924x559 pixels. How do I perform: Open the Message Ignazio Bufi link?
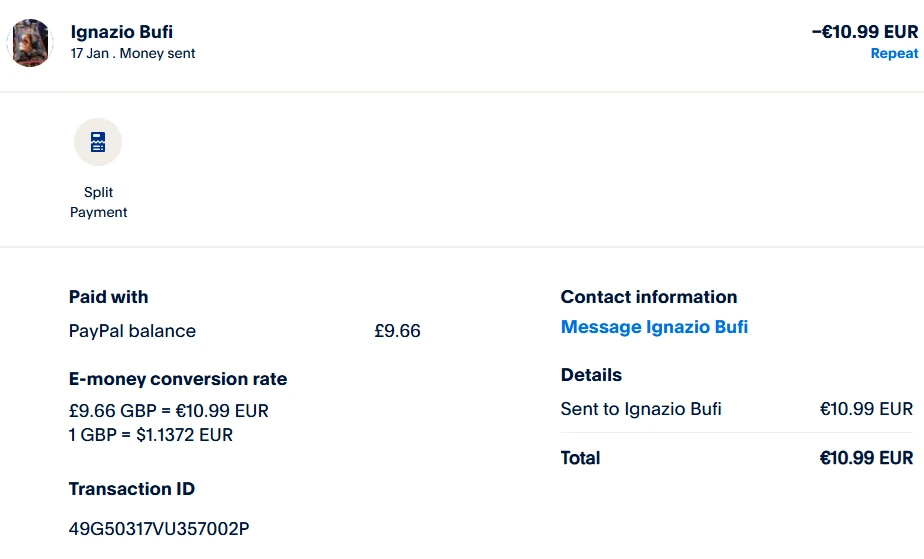pyautogui.click(x=654, y=327)
